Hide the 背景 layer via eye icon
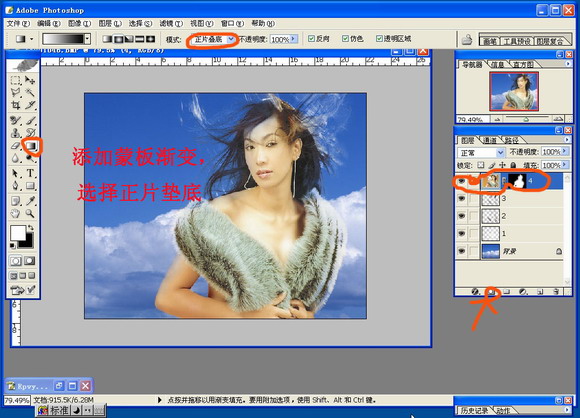 (462, 251)
